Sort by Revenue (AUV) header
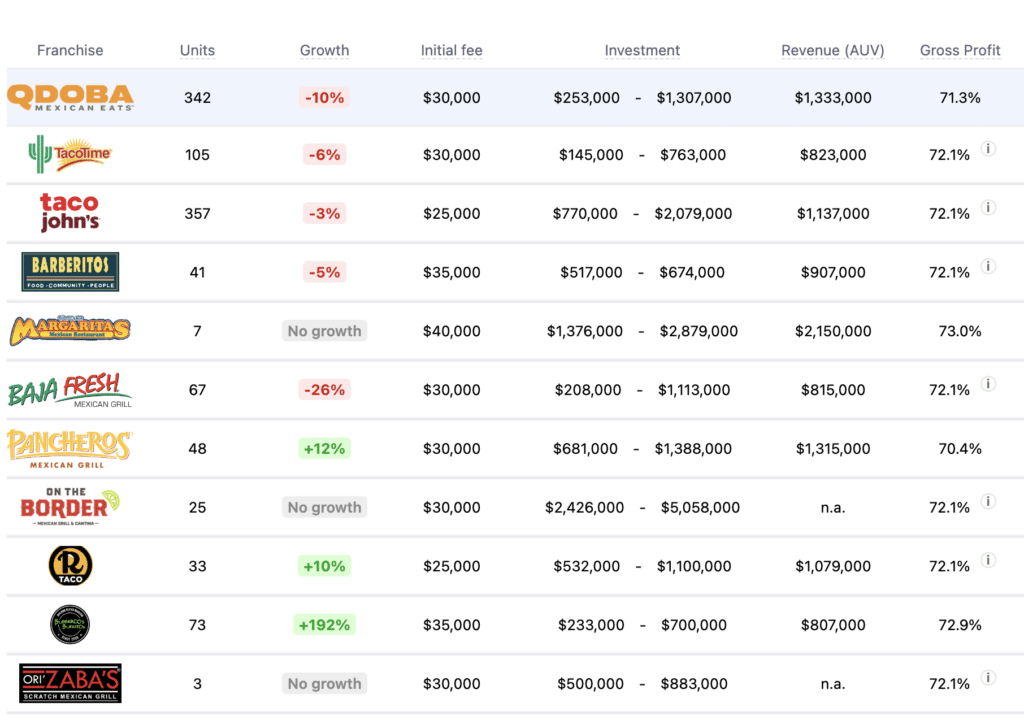The image size is (1024, 720). tap(833, 50)
